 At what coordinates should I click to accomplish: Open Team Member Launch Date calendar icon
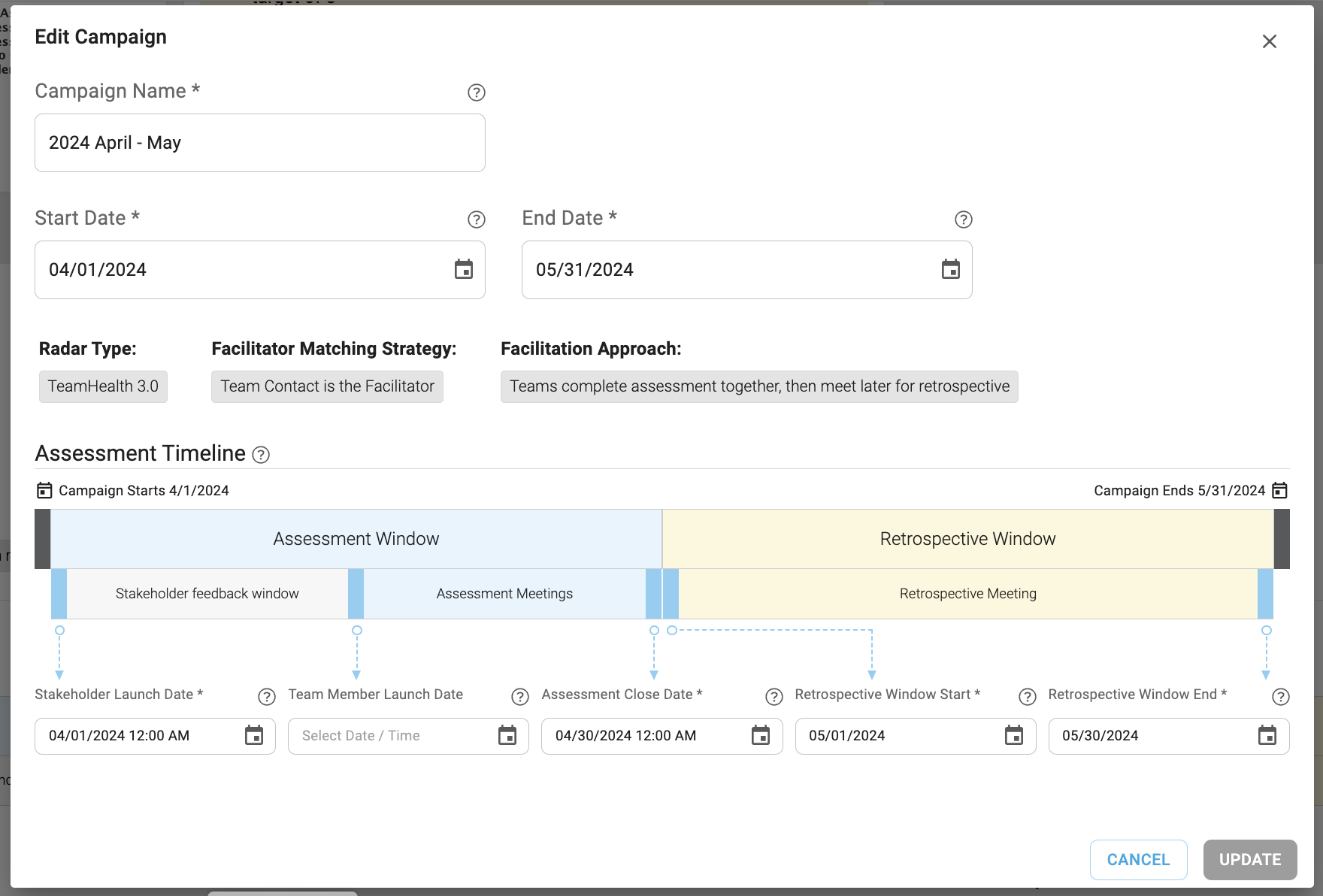[507, 735]
